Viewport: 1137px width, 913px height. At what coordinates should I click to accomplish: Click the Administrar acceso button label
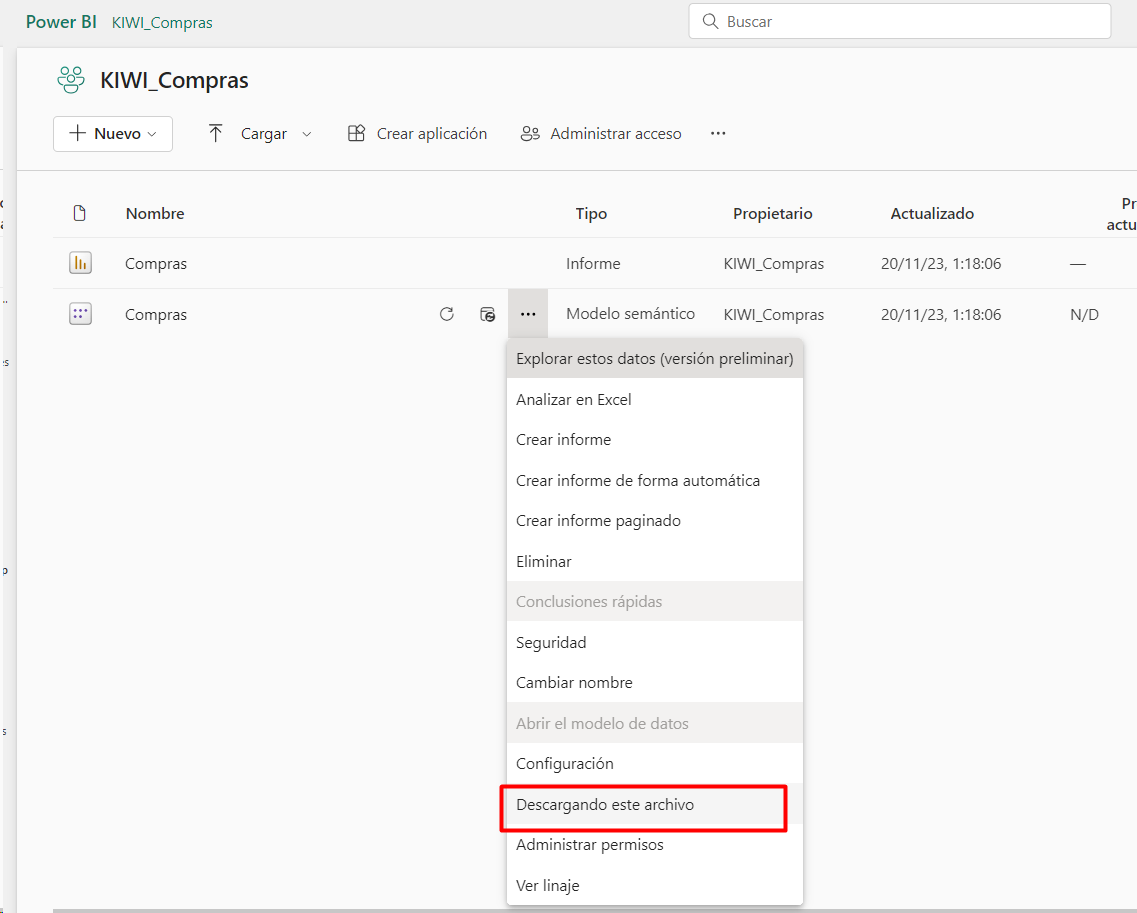tap(616, 133)
